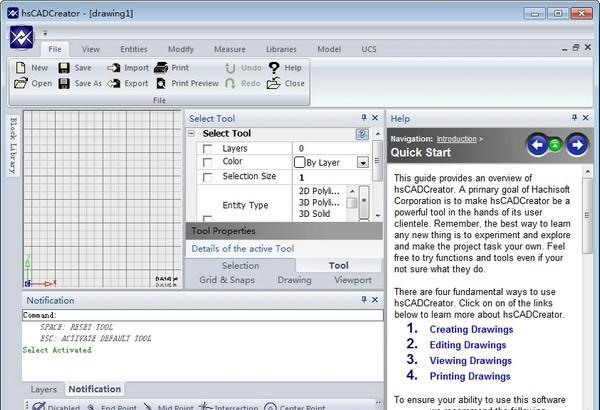Click the Help question mark icon
The height and width of the screenshot is (410, 600).
click(x=274, y=68)
